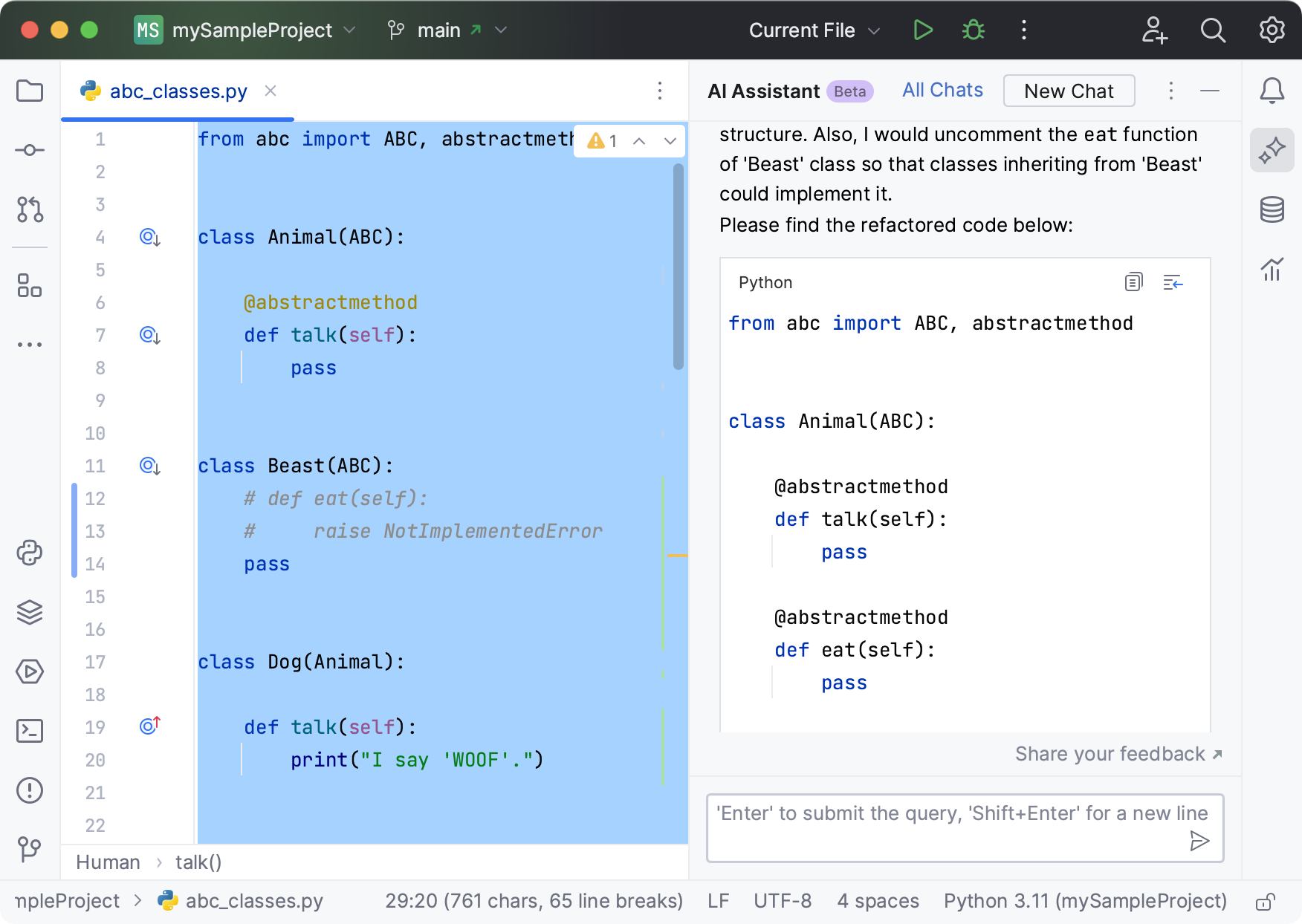Viewport: 1302px width, 924px height.
Task: Open the LF line separator selector
Action: 718,901
